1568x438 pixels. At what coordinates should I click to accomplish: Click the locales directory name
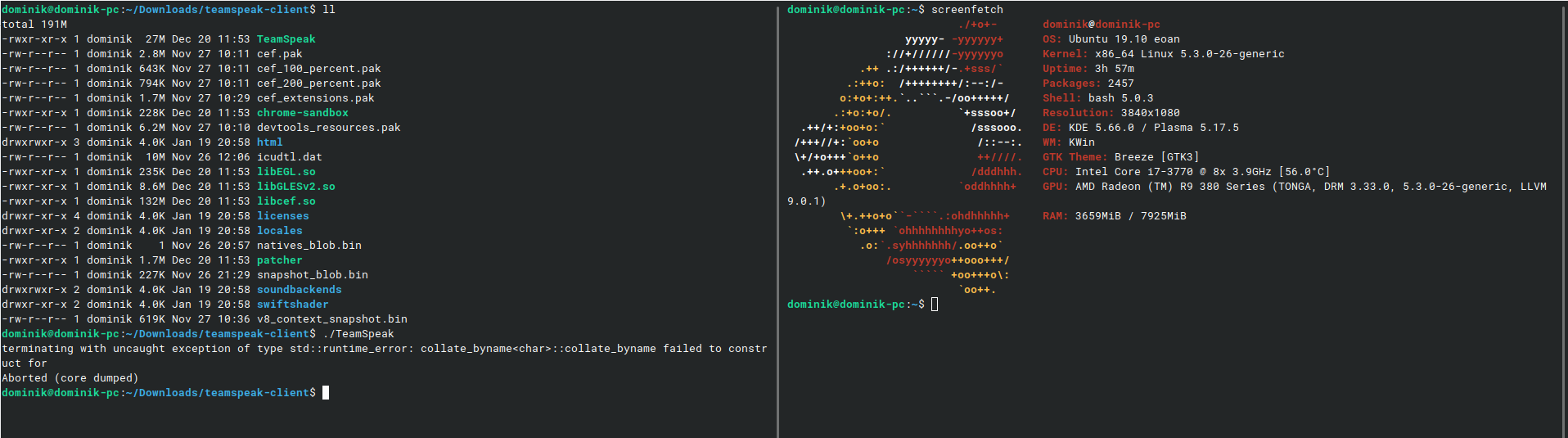279,231
